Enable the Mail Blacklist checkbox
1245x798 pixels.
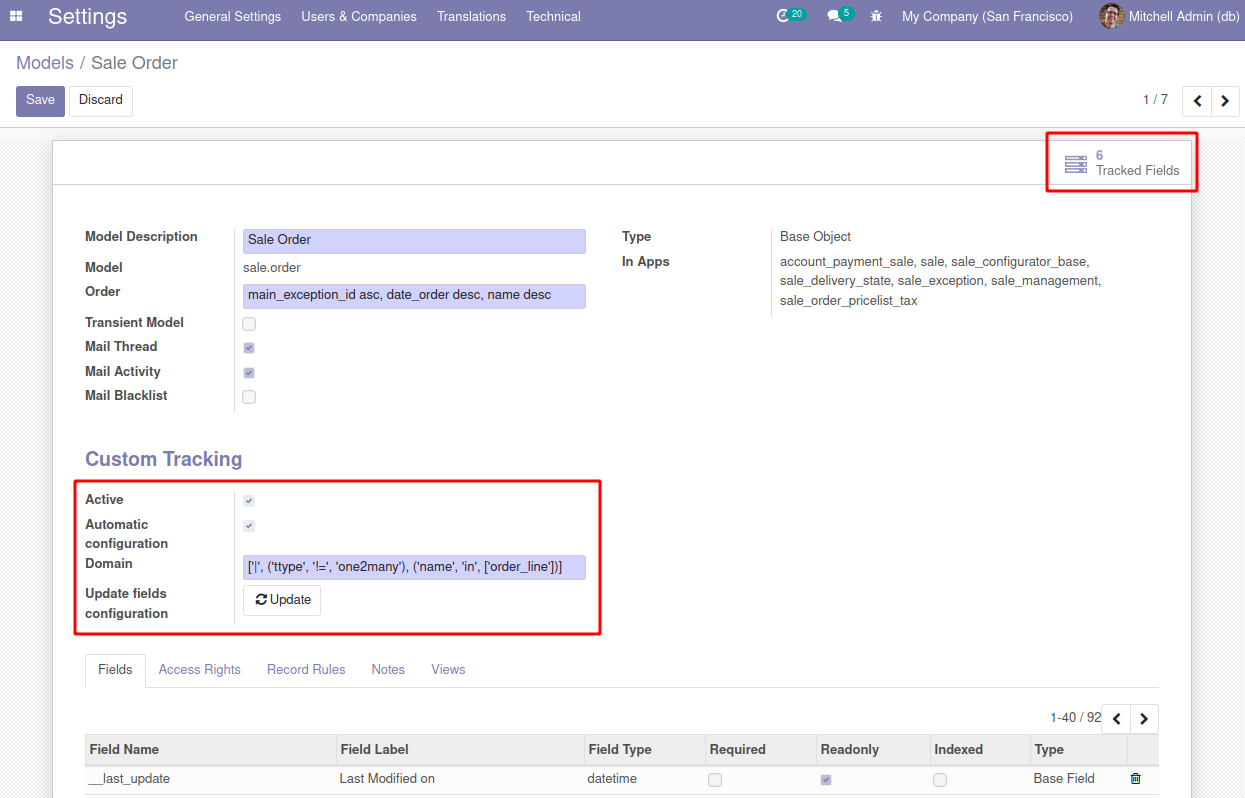(x=248, y=396)
